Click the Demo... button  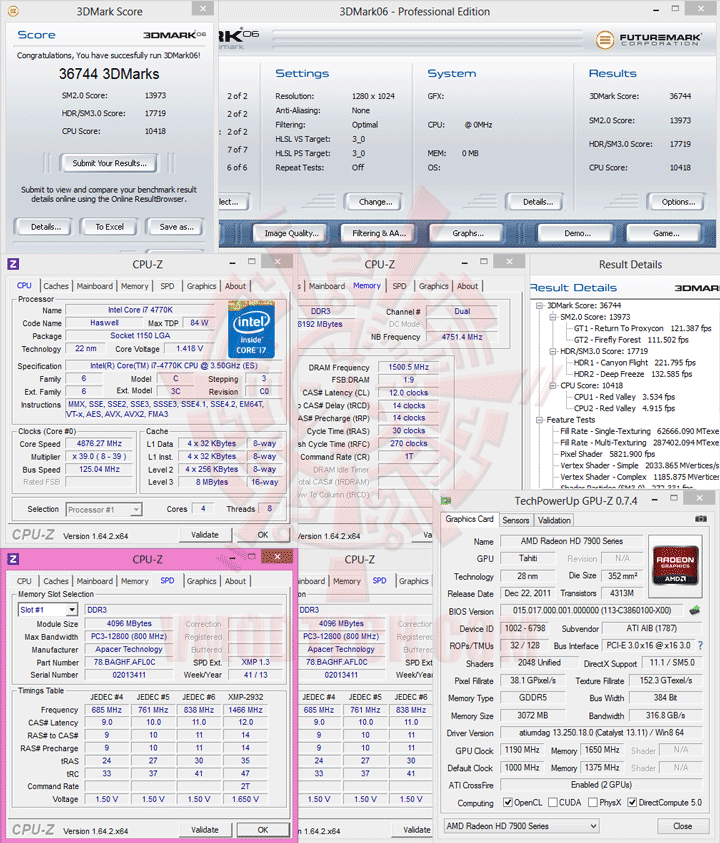(577, 233)
